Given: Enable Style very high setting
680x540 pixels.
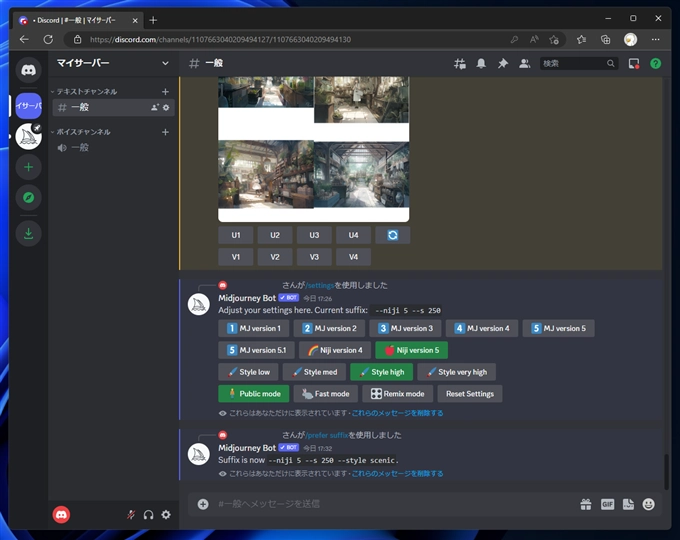Looking at the screenshot, I should 456,372.
